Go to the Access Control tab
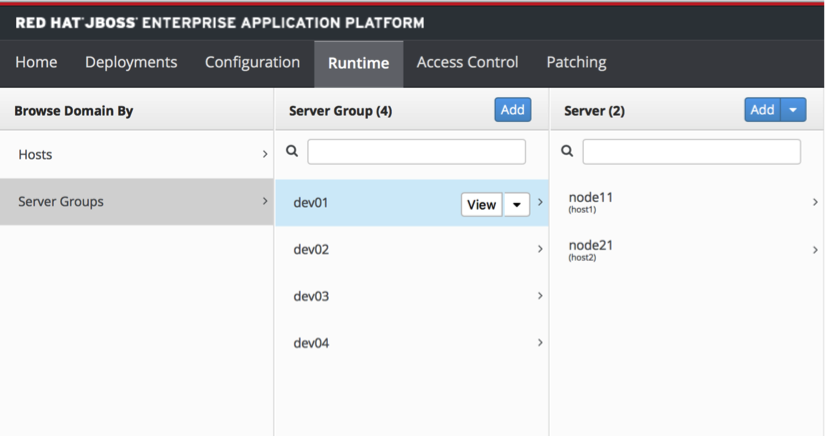The width and height of the screenshot is (825, 437). [x=467, y=62]
